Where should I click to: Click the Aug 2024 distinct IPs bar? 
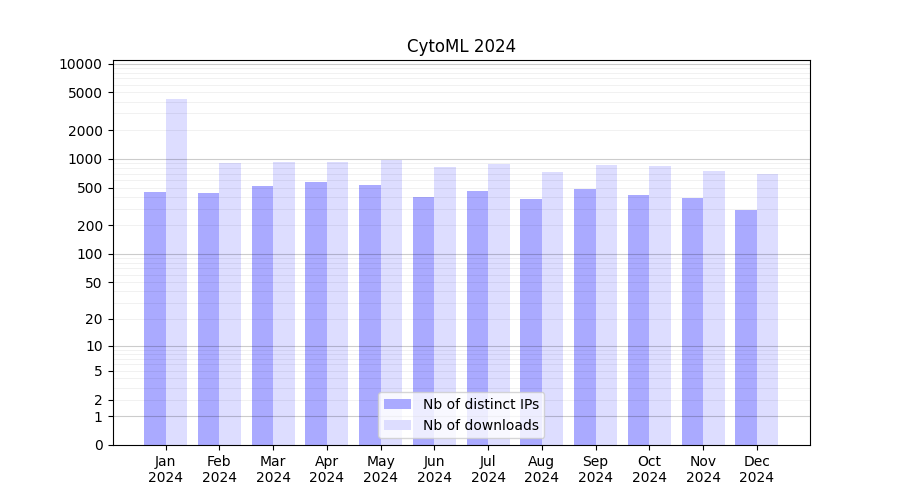(531, 321)
